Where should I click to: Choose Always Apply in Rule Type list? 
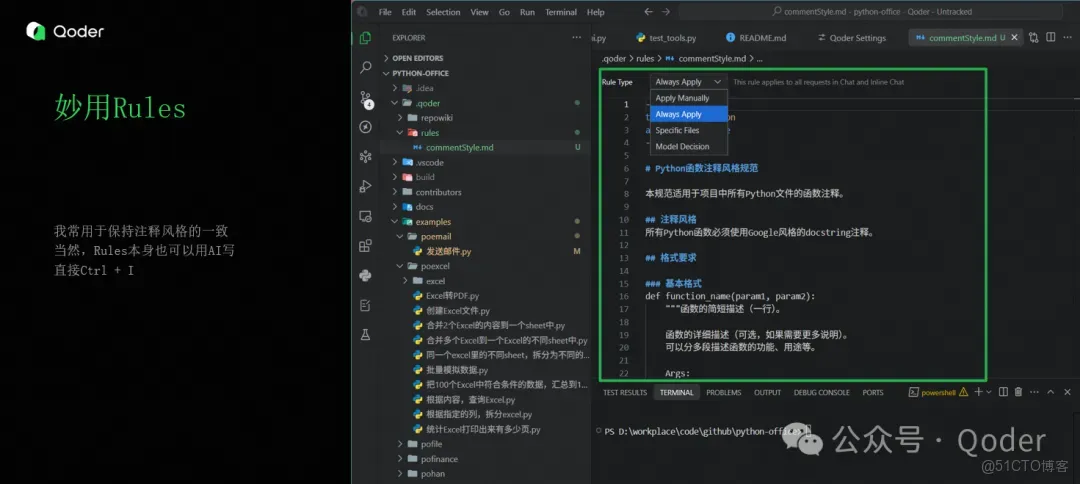coord(689,114)
